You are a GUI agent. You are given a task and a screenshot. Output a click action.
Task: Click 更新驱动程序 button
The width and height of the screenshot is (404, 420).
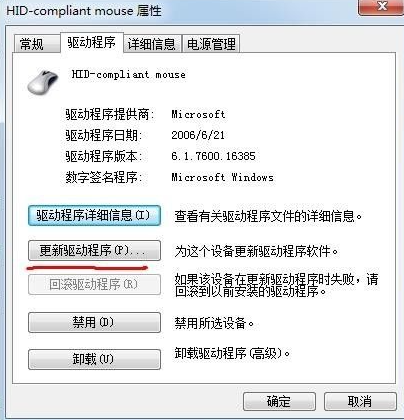[x=94, y=250]
